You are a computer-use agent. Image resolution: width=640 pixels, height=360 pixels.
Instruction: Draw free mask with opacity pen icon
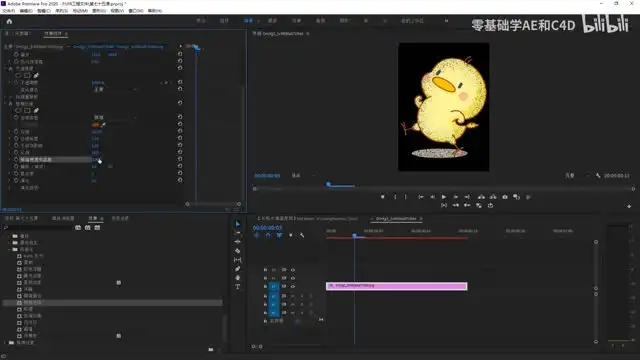pos(36,76)
